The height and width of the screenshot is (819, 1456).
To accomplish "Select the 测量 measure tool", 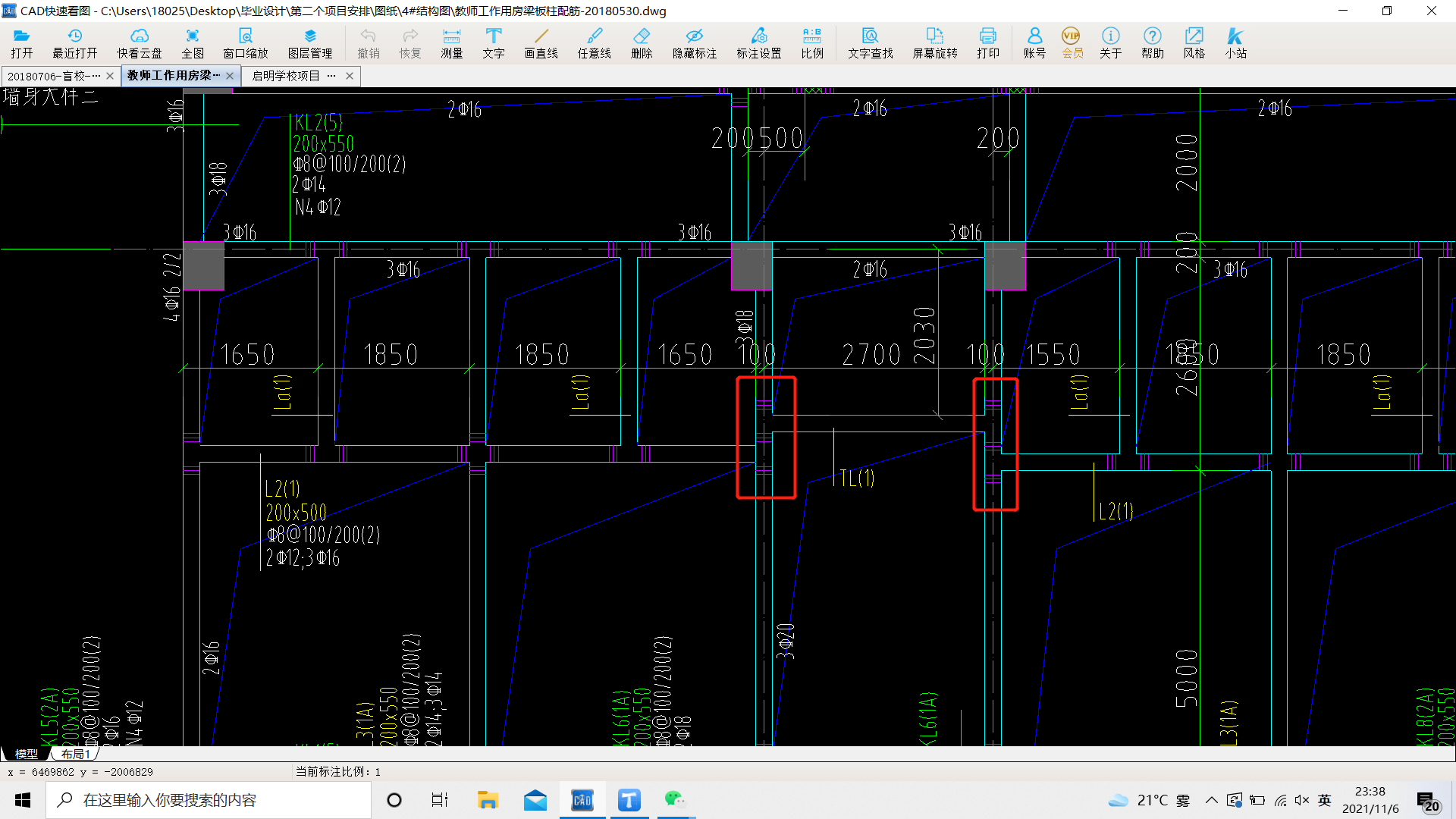I will (x=452, y=43).
